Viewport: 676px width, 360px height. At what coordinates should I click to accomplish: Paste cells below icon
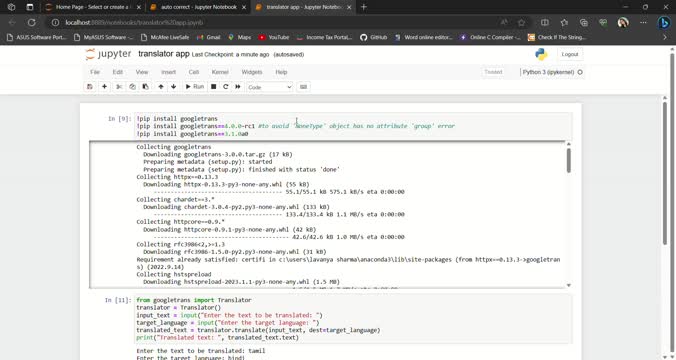pyautogui.click(x=145, y=87)
